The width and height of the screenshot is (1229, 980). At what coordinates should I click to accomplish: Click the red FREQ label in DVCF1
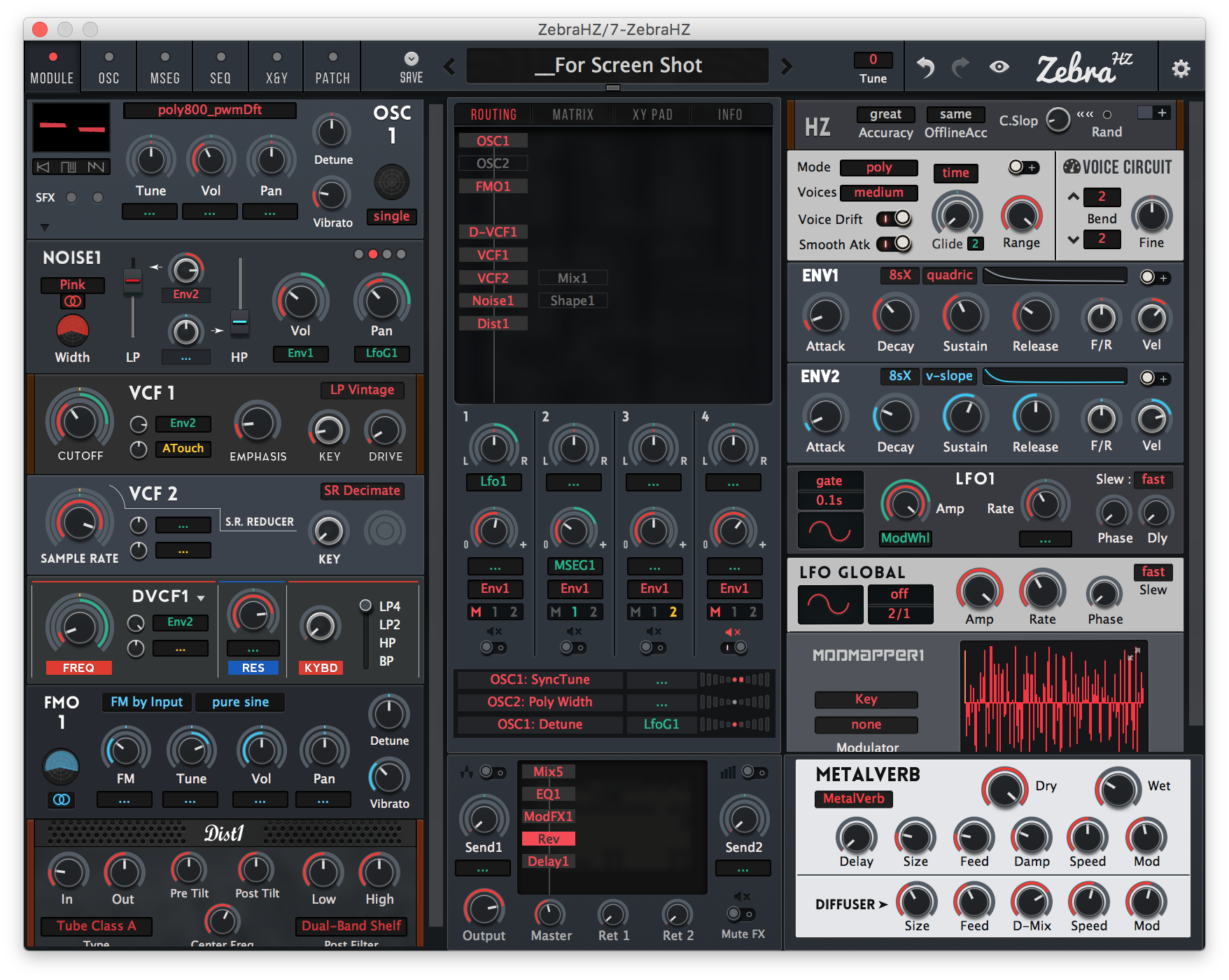pos(78,668)
